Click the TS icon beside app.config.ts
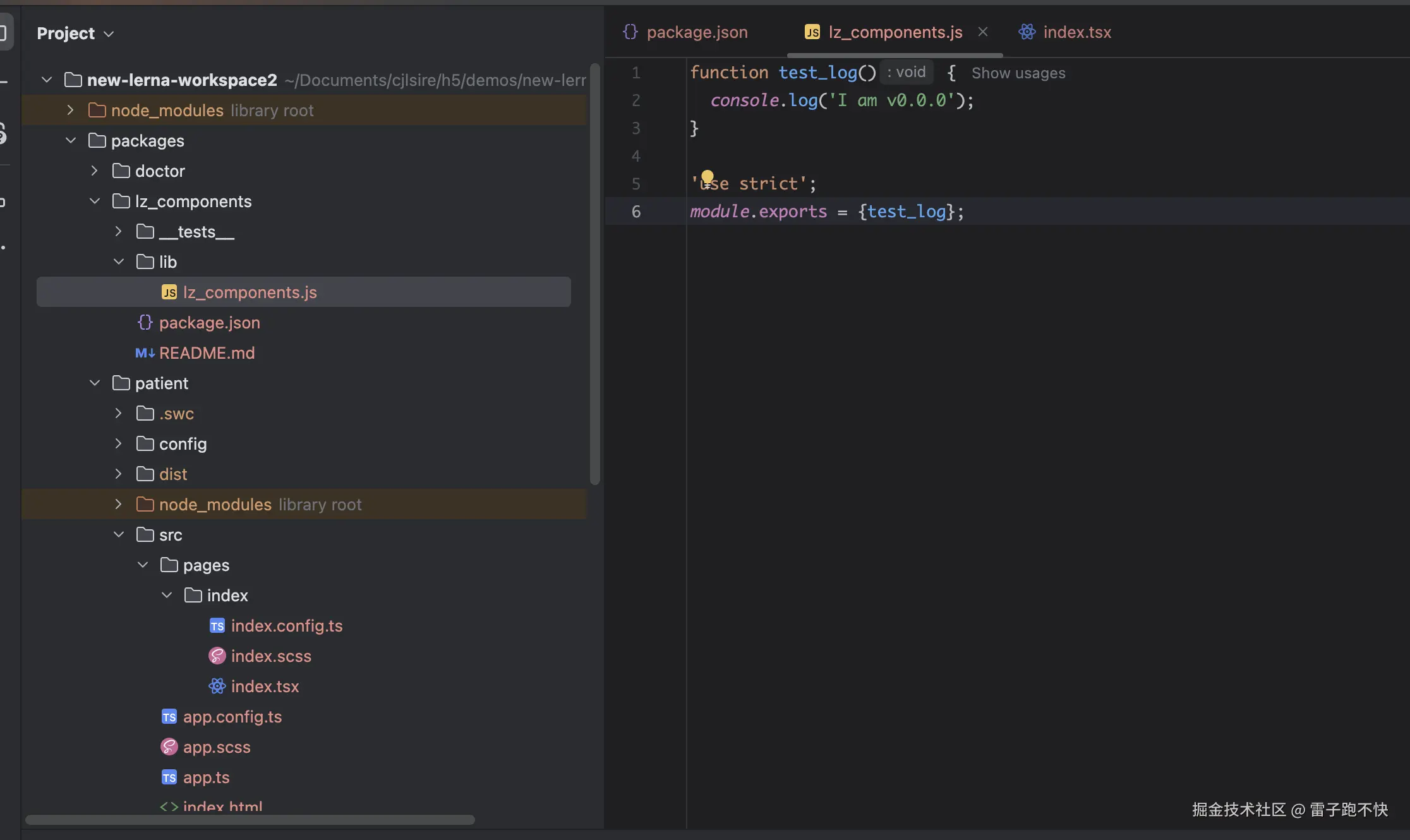 click(169, 717)
